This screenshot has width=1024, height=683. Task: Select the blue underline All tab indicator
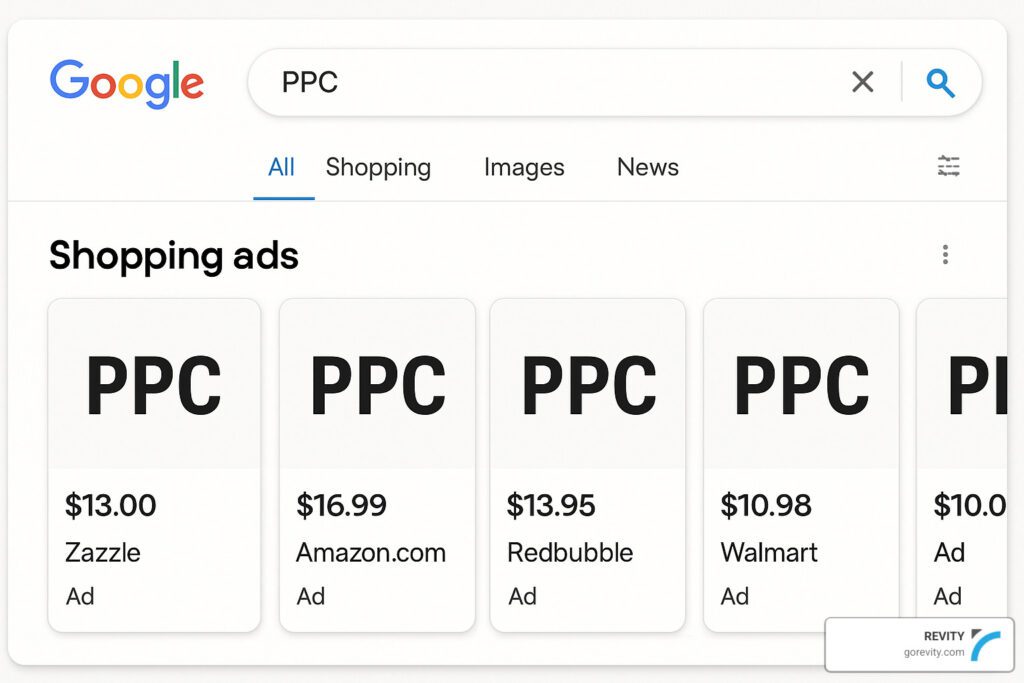click(282, 196)
